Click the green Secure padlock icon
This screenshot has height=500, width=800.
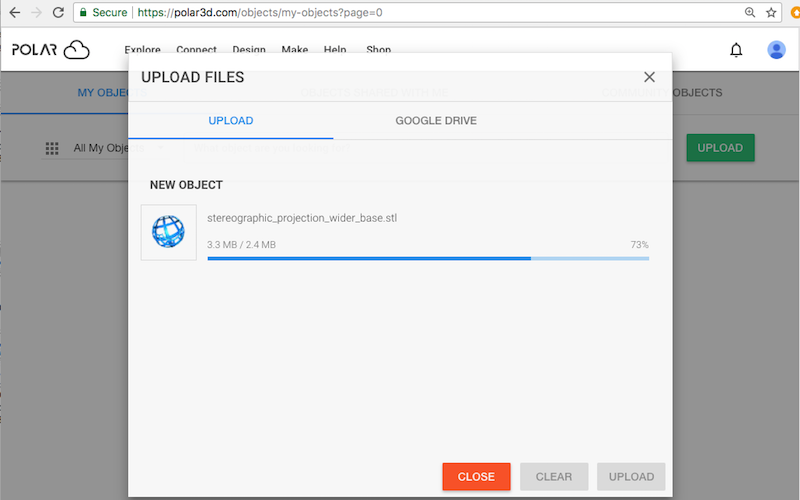(83, 13)
